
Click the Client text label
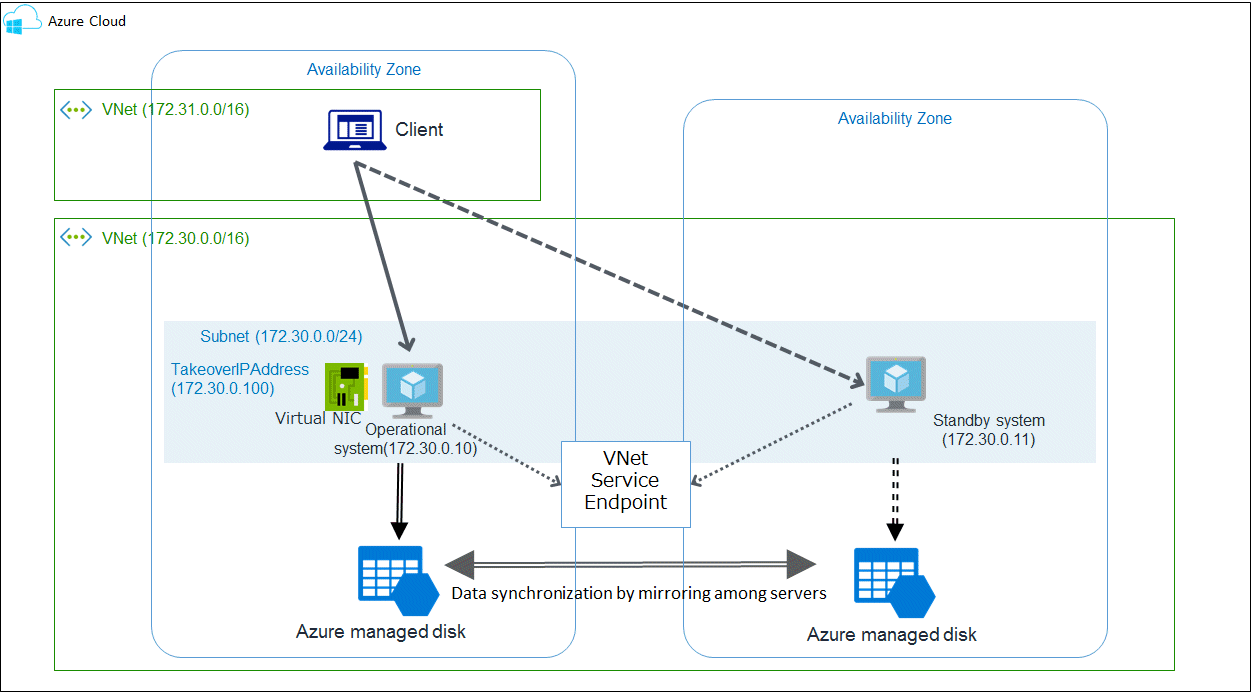(x=419, y=130)
